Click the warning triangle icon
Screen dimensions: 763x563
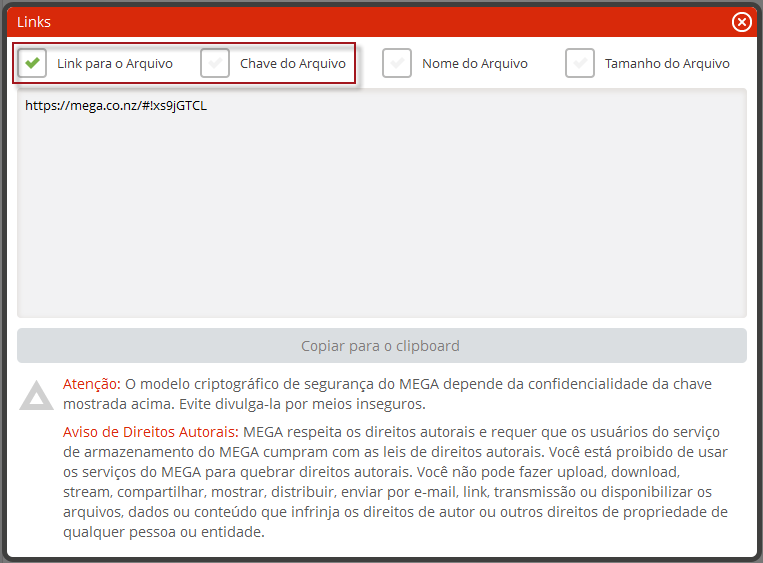pos(37,396)
